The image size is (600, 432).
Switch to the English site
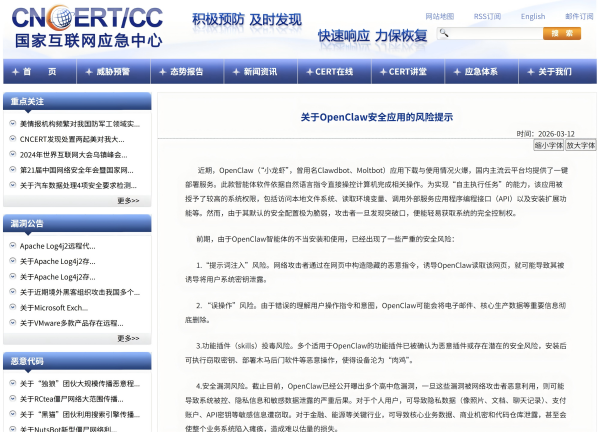click(x=533, y=16)
